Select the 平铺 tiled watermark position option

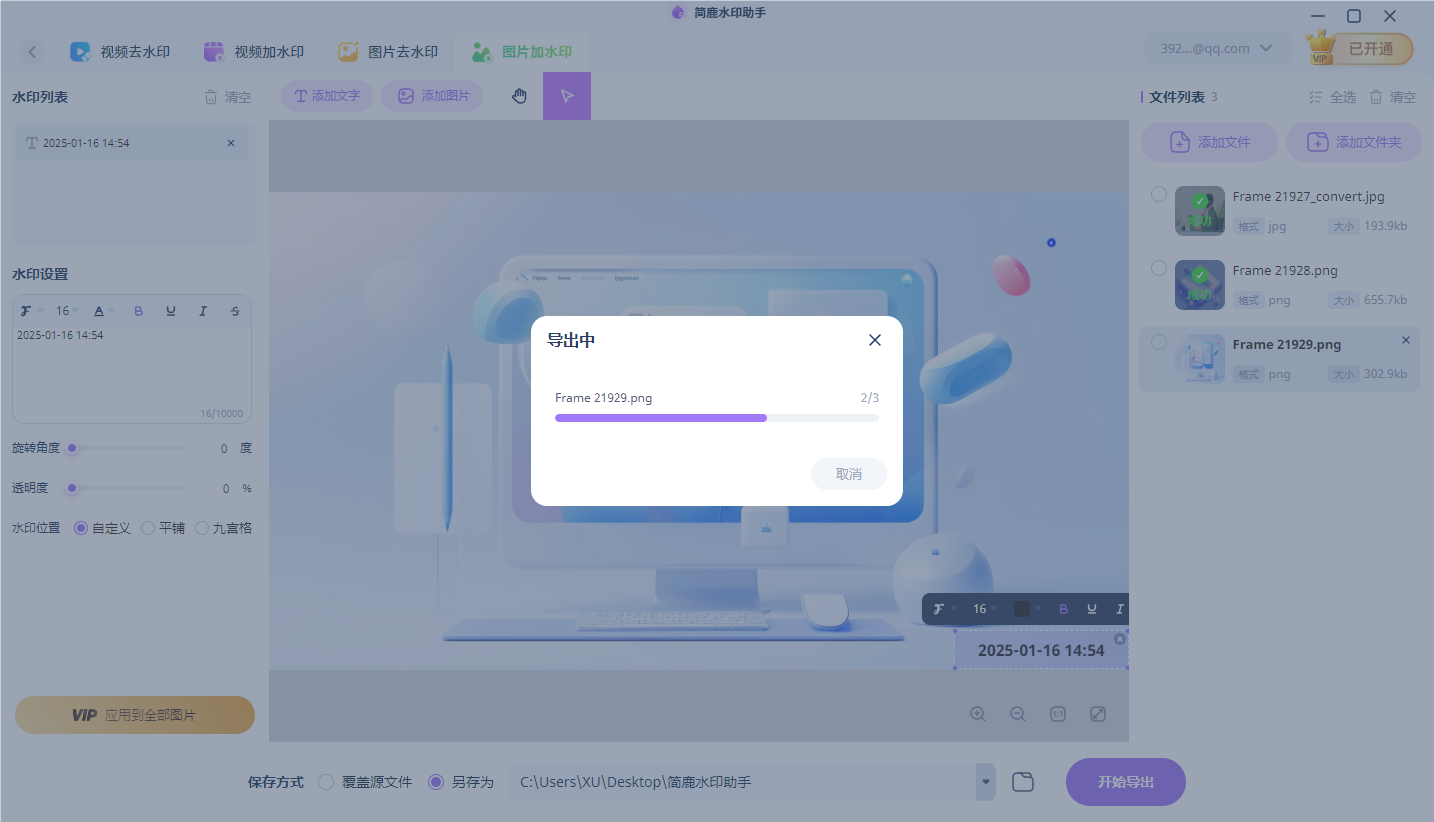[148, 527]
